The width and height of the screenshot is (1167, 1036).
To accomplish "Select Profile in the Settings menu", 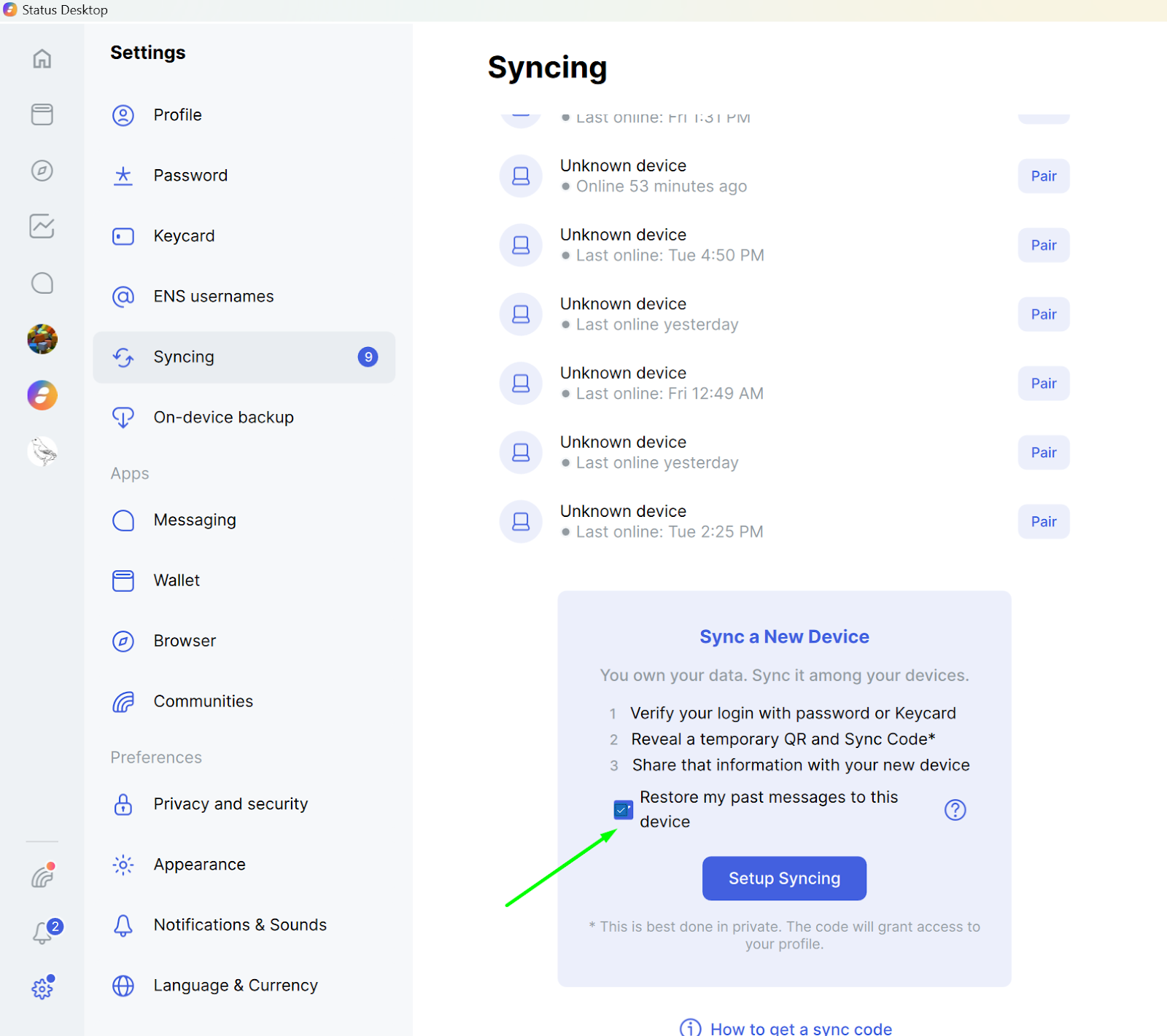I will coord(177,115).
